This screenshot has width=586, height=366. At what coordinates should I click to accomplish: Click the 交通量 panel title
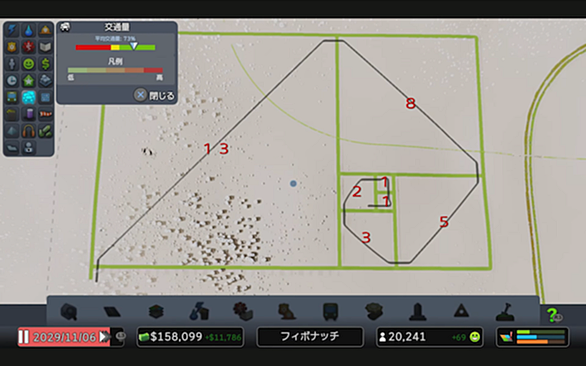[117, 27]
